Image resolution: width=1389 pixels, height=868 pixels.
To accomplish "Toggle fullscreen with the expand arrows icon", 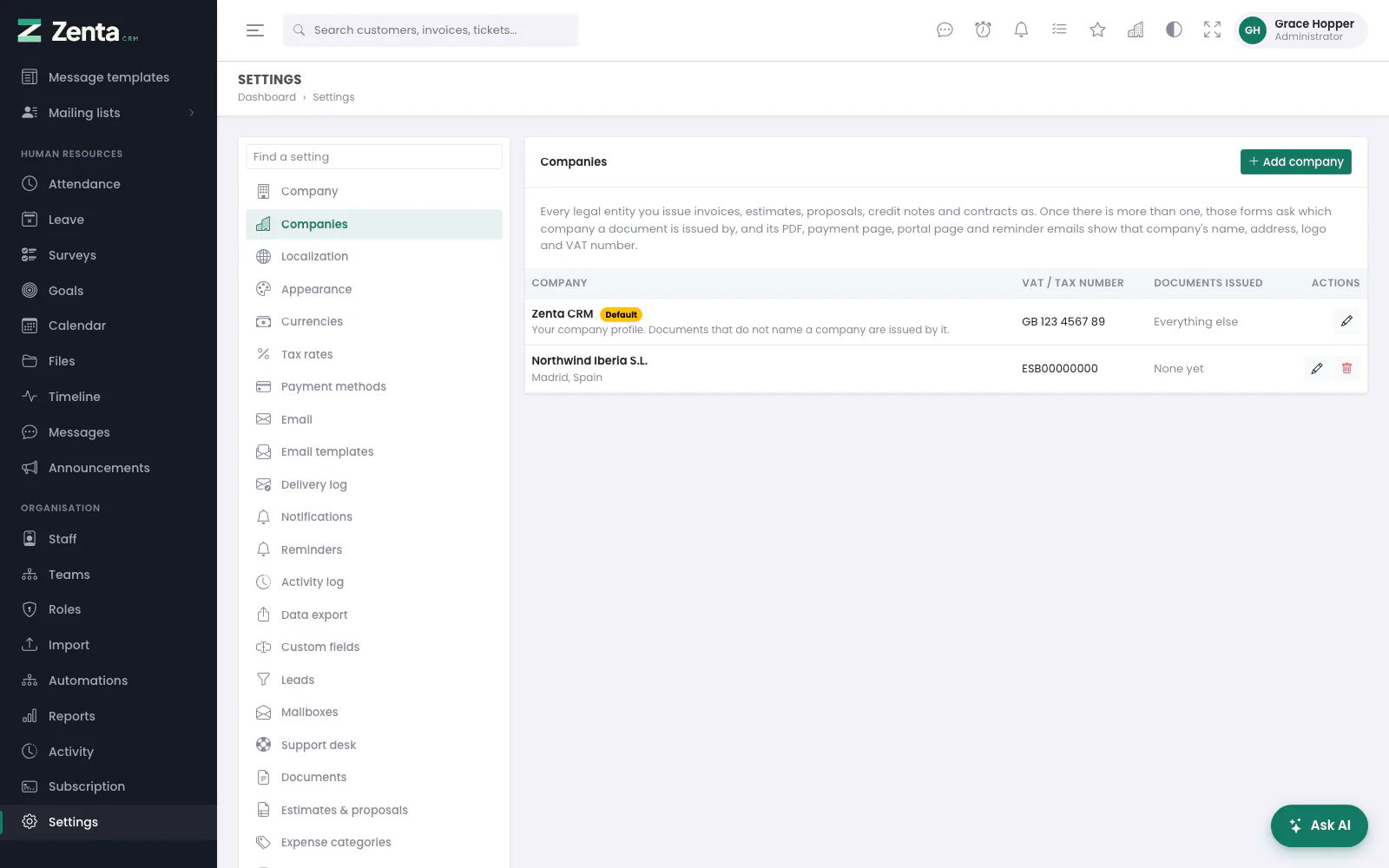I will 1212,30.
